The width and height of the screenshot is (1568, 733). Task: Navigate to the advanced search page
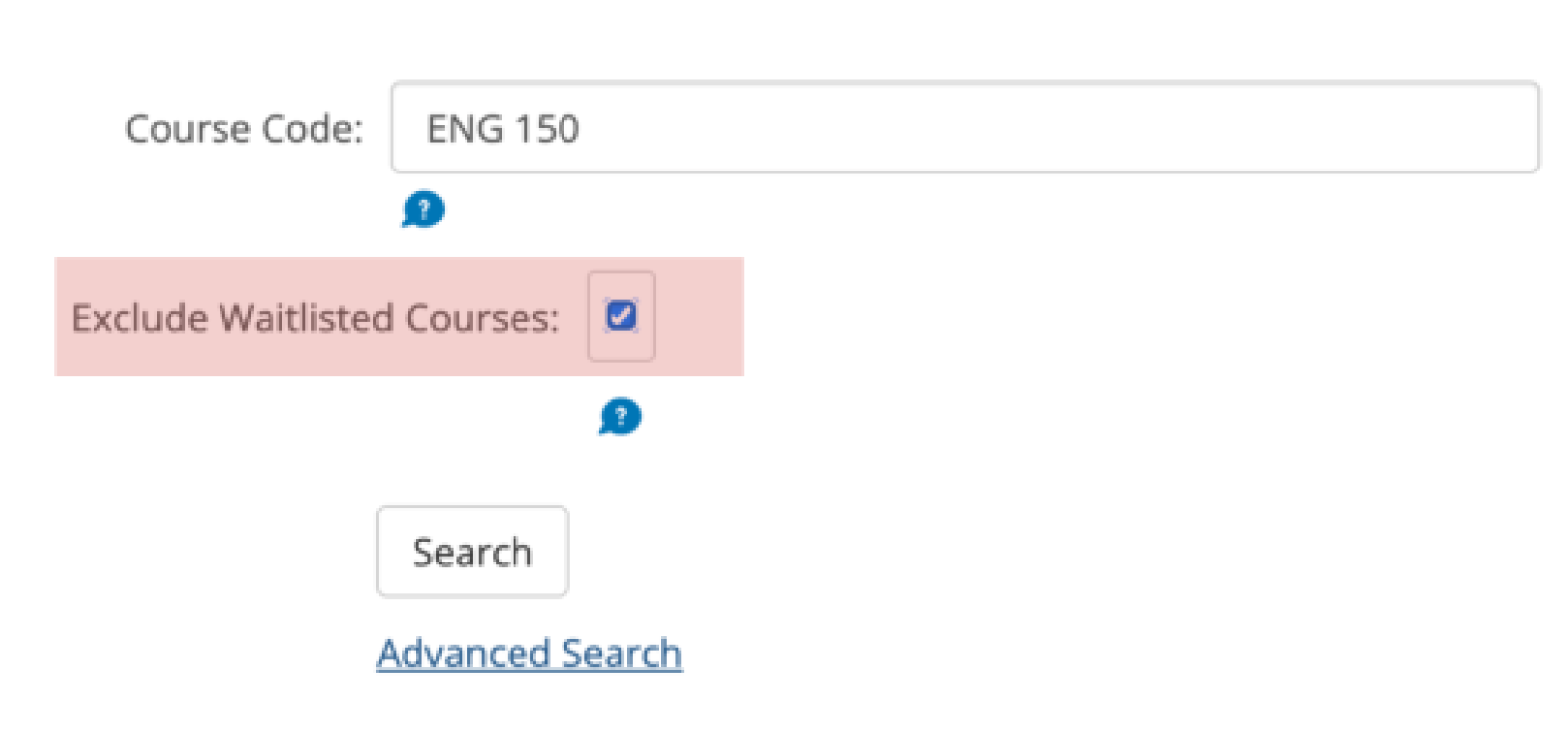[x=529, y=653]
